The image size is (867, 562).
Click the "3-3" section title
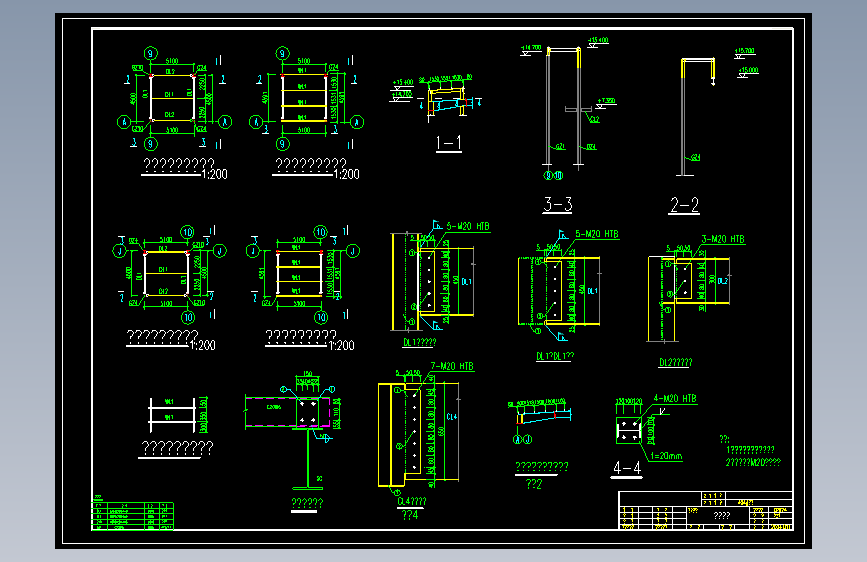(x=557, y=204)
